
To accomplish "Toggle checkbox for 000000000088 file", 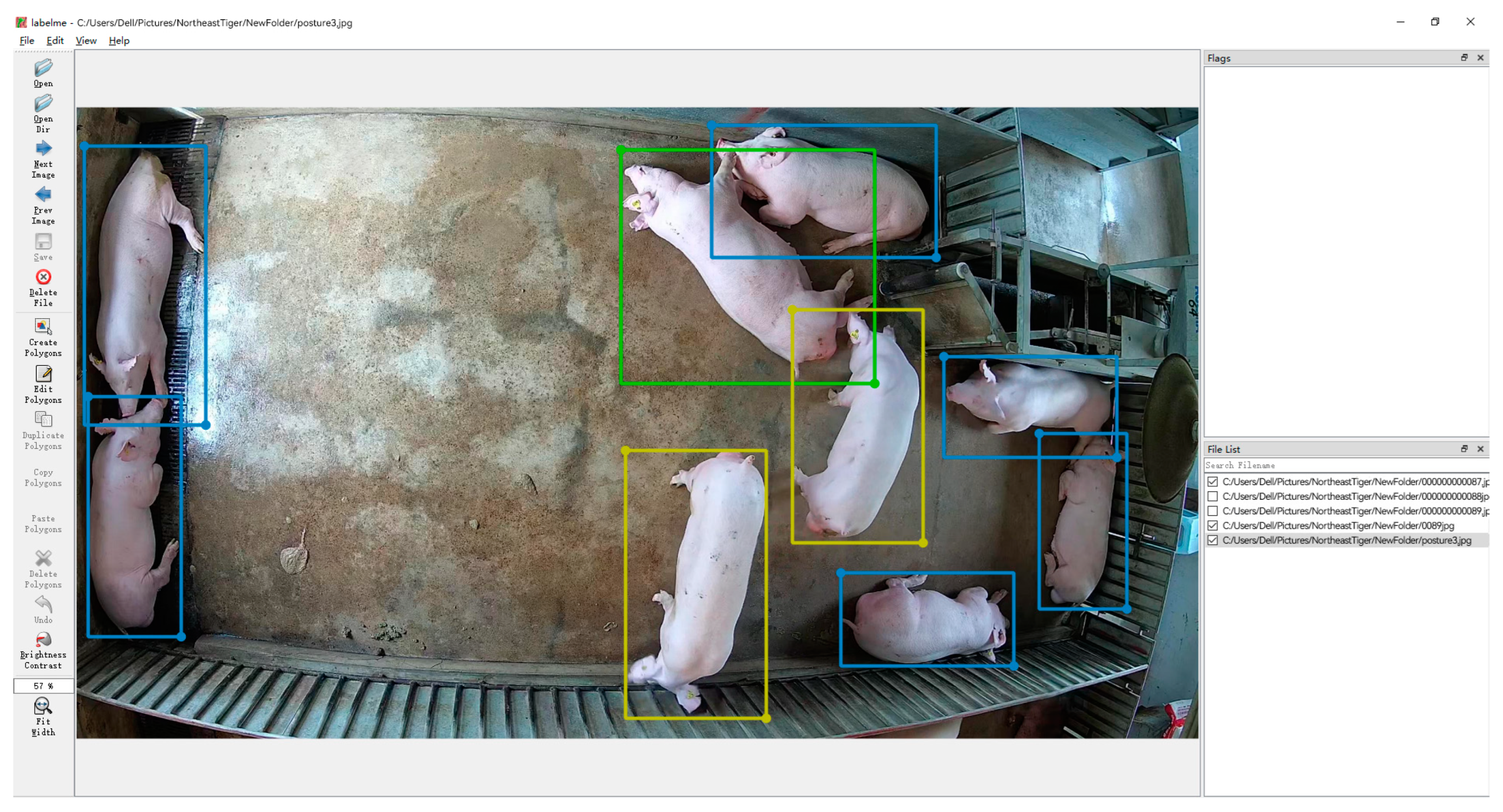I will 1212,496.
